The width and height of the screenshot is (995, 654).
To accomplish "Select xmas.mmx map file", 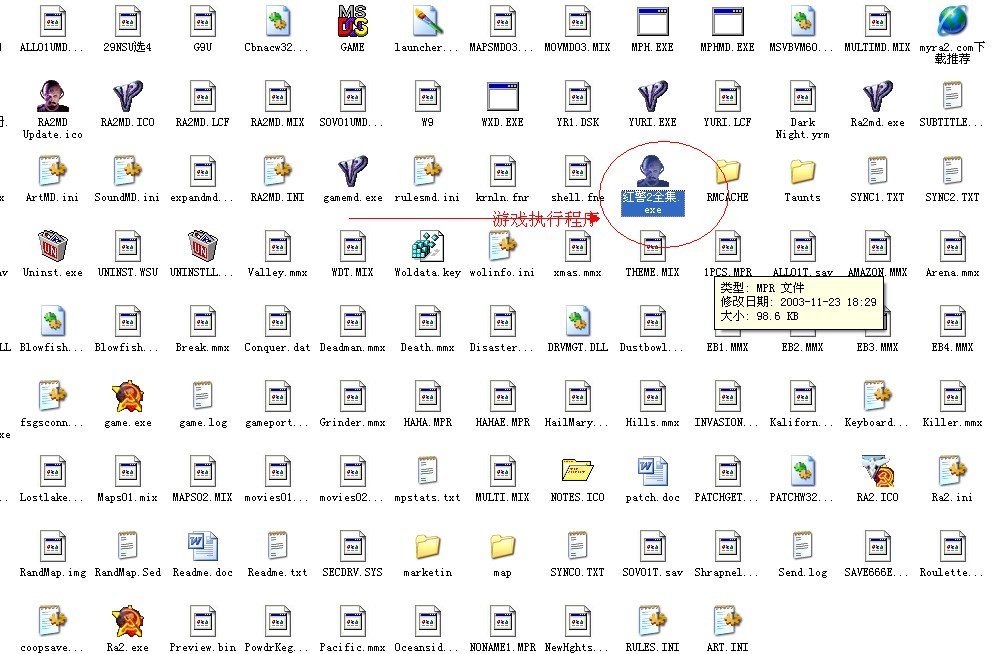I will click(x=577, y=246).
